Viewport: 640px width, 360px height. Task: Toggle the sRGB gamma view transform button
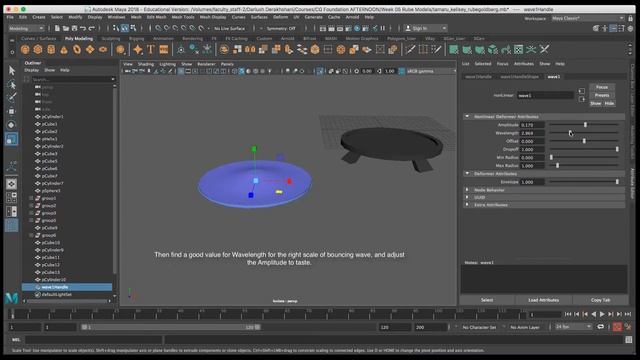[402, 71]
